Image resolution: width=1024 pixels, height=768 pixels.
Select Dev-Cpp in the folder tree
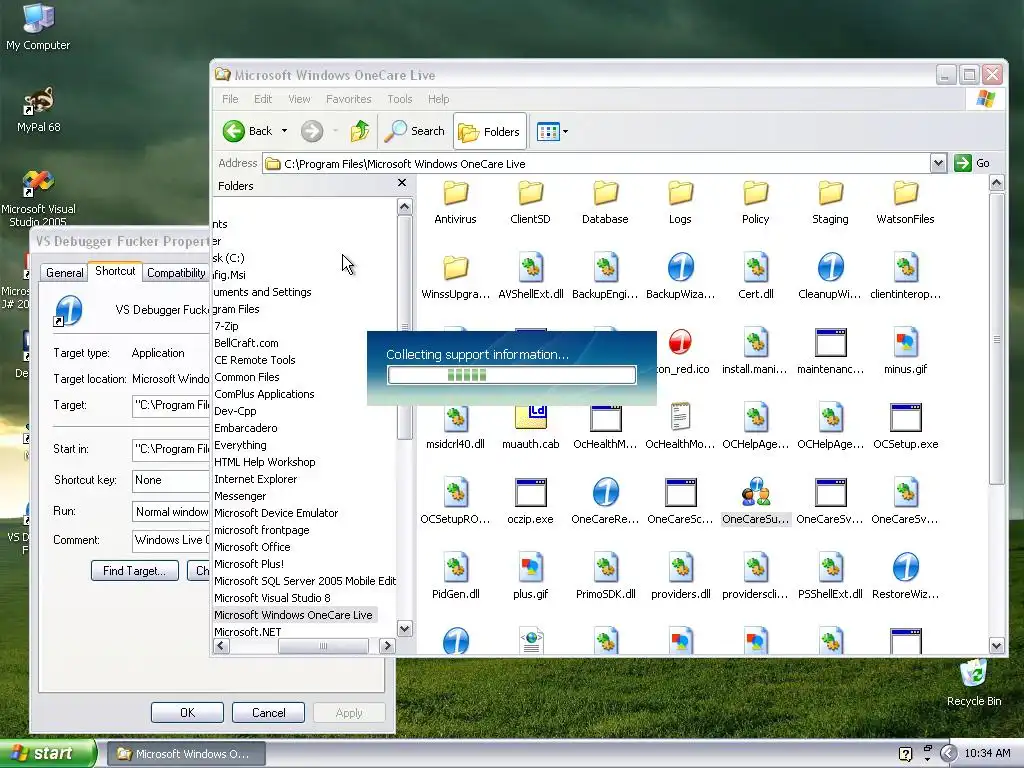tap(235, 411)
